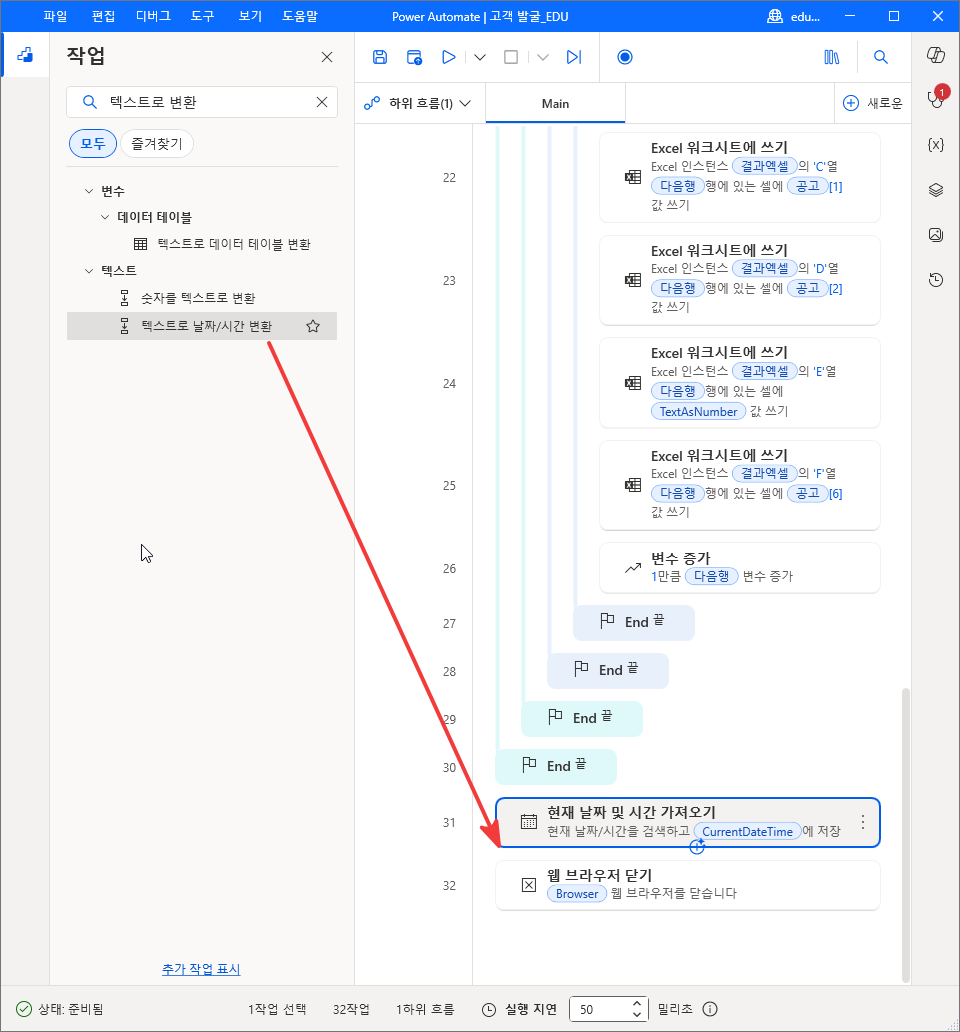
Task: Select the 즐겨찾기 filter pill
Action: click(157, 143)
